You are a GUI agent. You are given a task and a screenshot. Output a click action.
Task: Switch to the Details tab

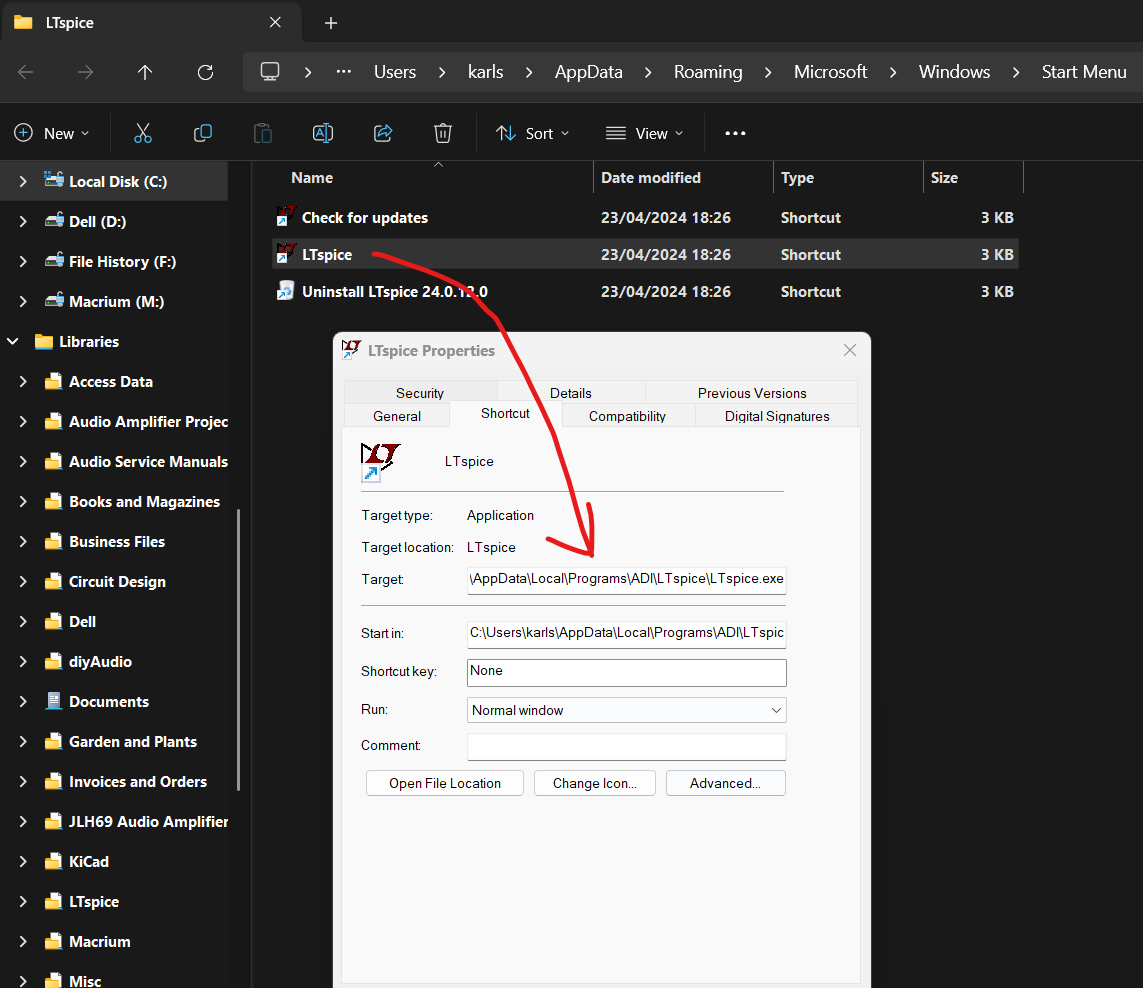571,393
